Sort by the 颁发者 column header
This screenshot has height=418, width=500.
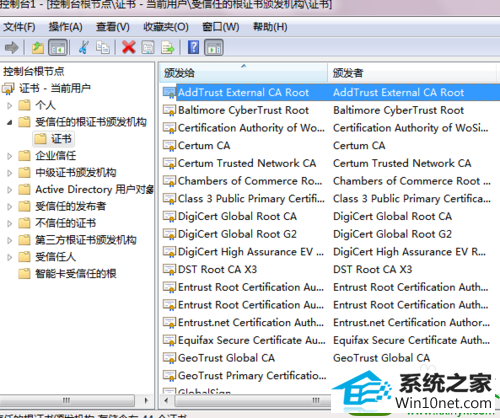pos(412,73)
